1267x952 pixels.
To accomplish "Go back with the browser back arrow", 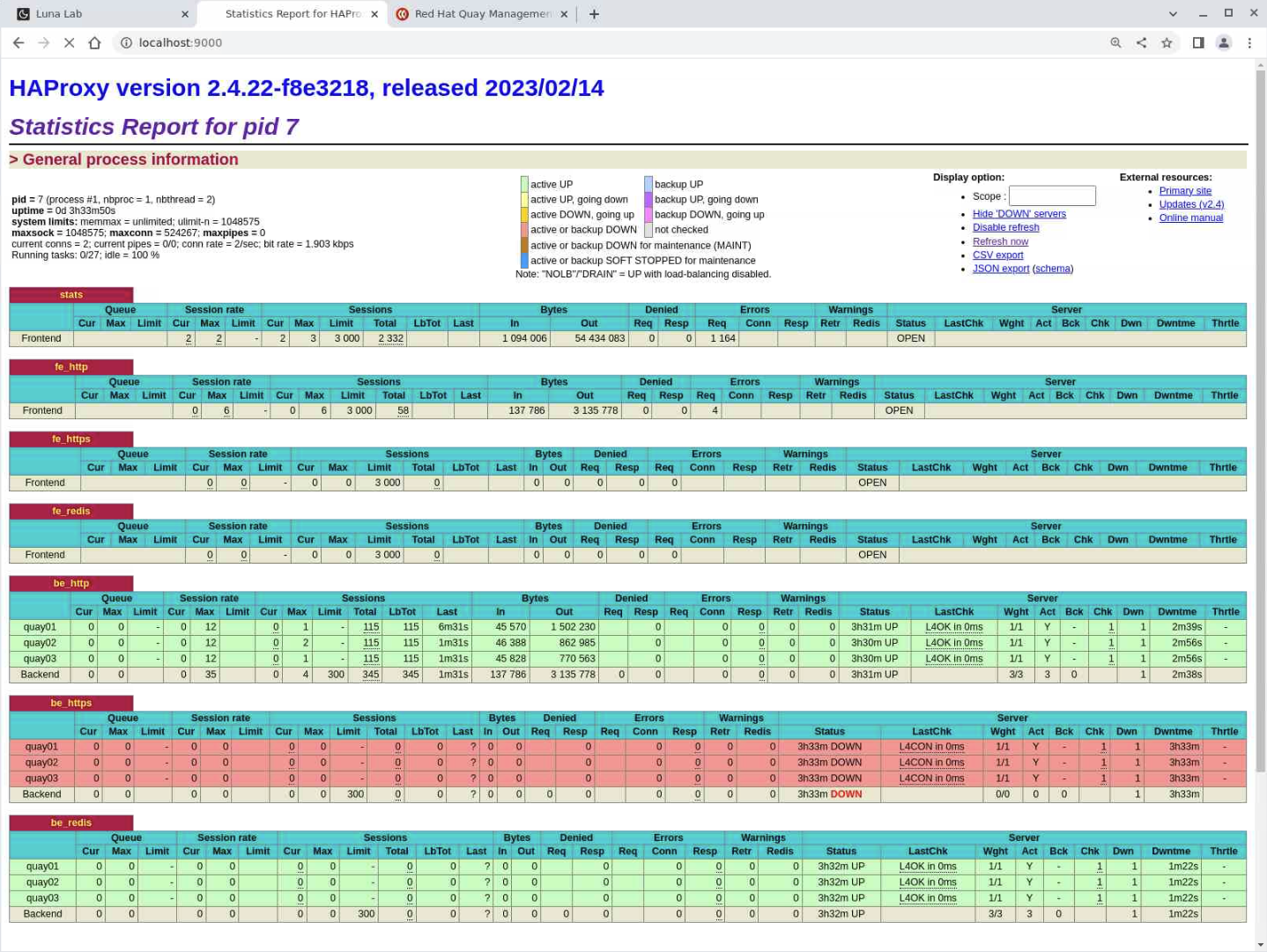I will [19, 42].
